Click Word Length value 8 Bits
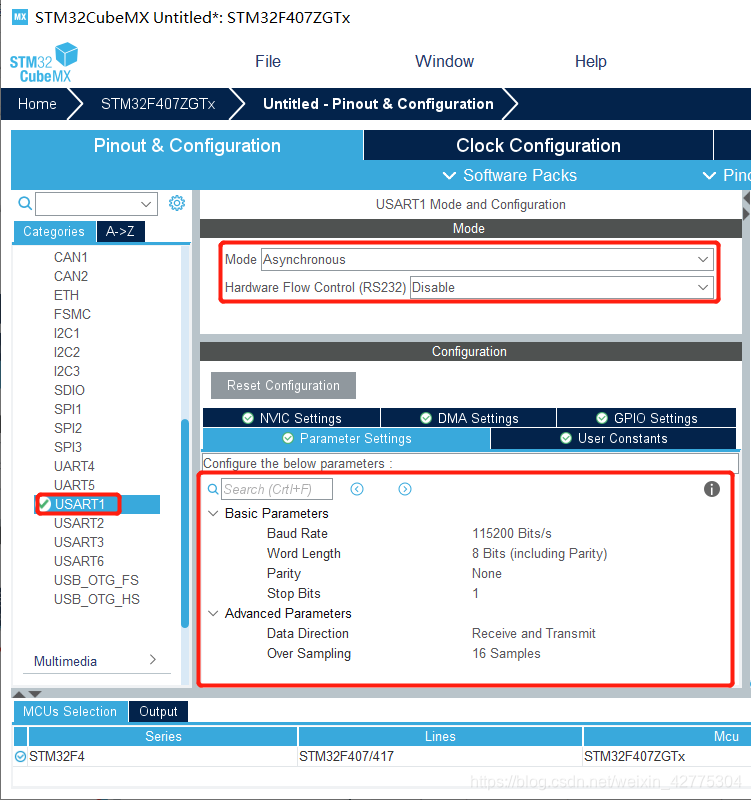This screenshot has width=751, height=800. [540, 553]
